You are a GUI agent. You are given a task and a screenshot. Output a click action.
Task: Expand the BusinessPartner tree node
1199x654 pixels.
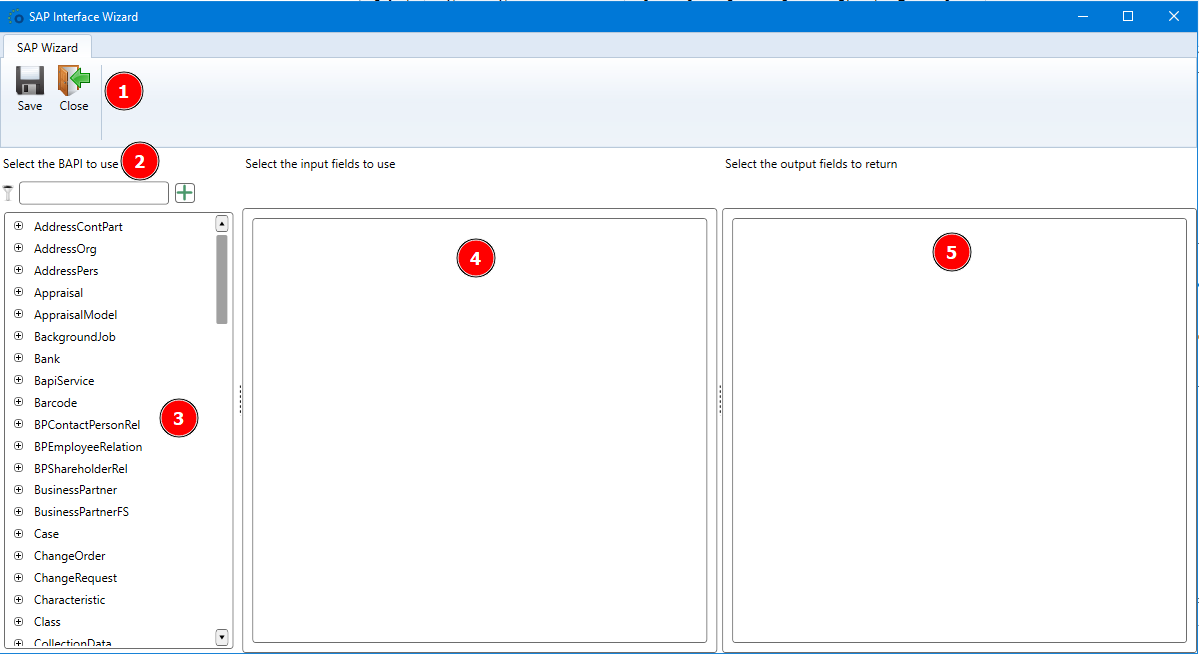[x=18, y=490]
